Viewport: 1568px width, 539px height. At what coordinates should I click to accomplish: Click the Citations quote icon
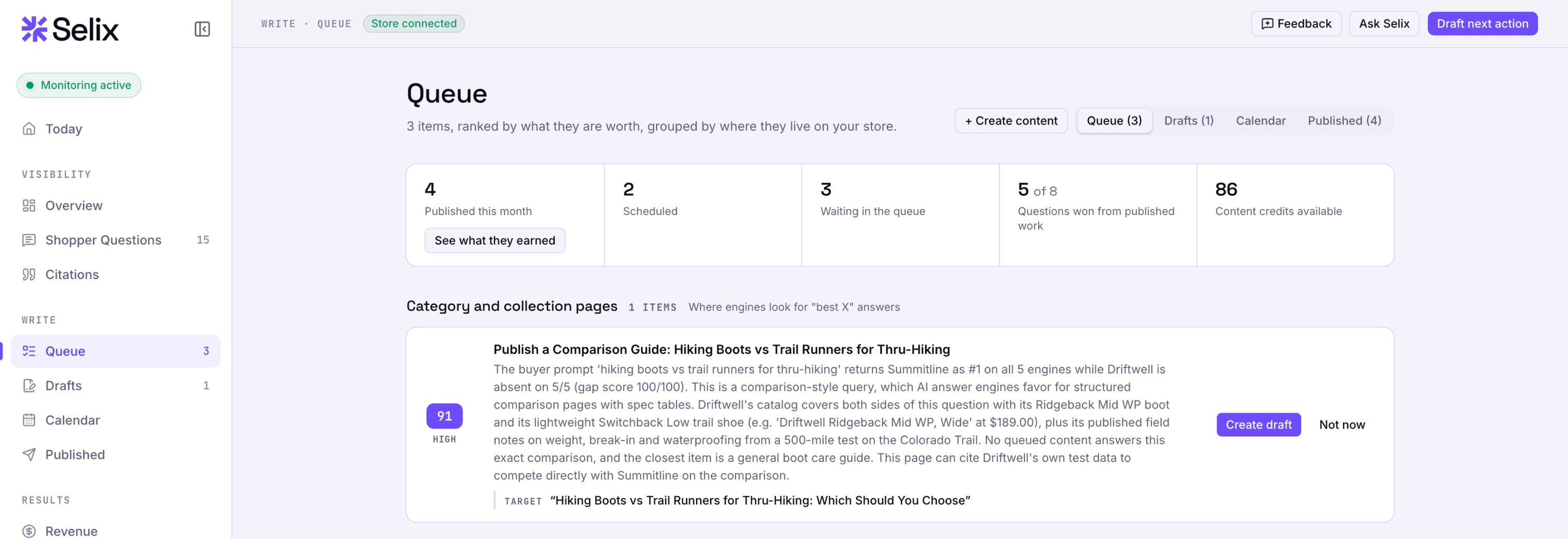coord(29,274)
